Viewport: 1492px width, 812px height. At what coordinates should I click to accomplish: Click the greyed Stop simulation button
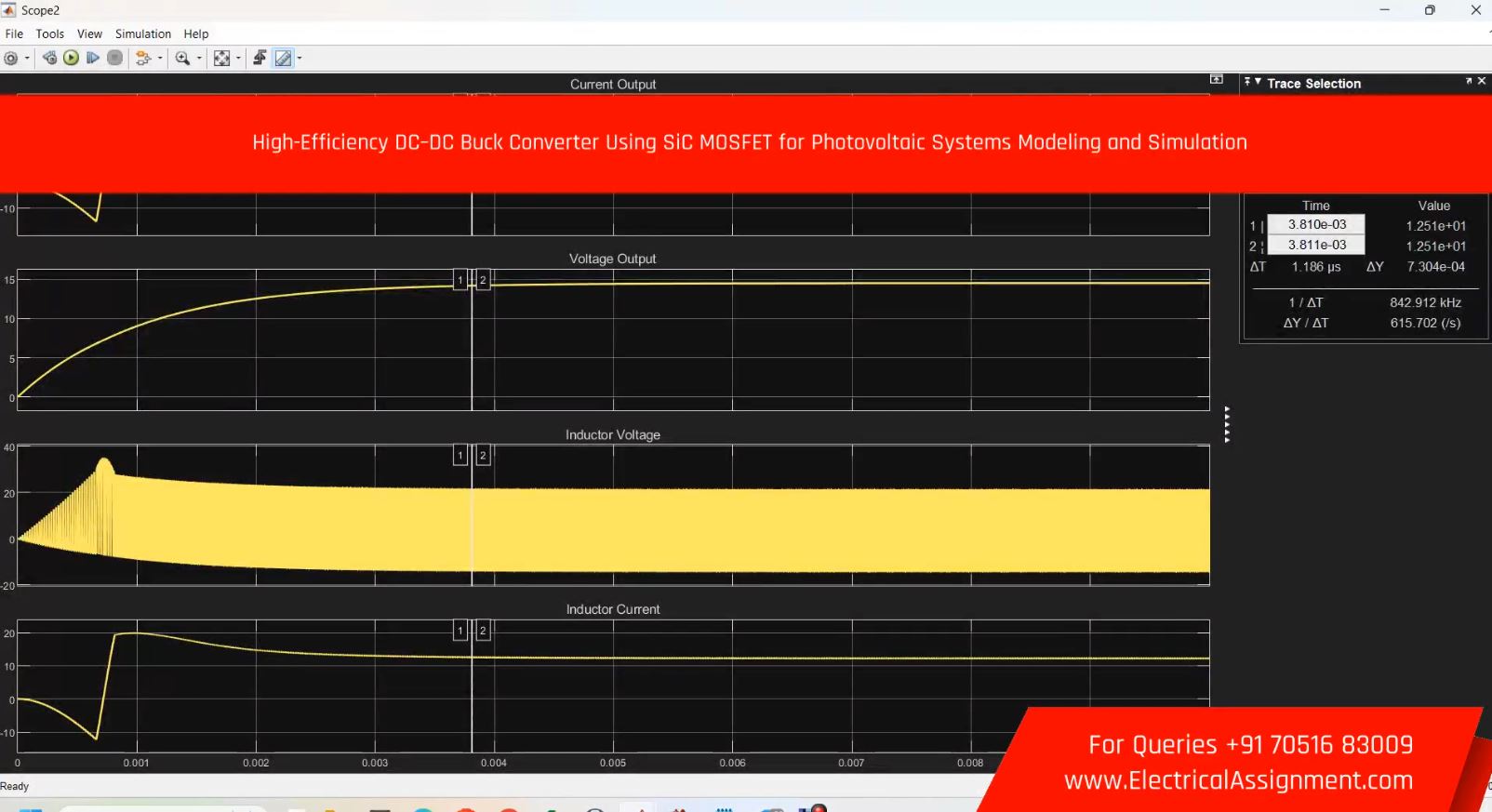click(114, 58)
